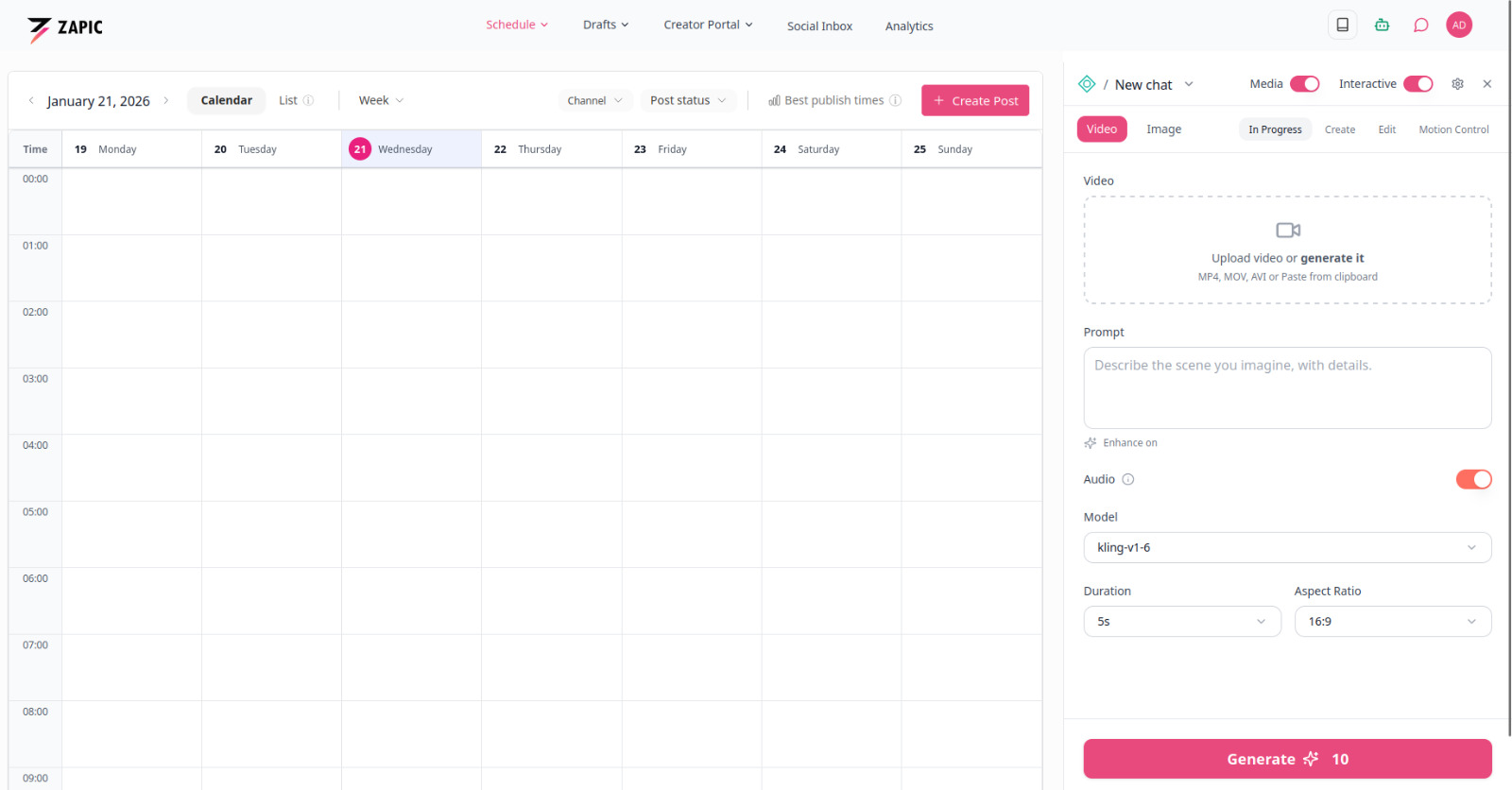
Task: Open the Aspect Ratio 16:9 dropdown
Action: click(1392, 622)
